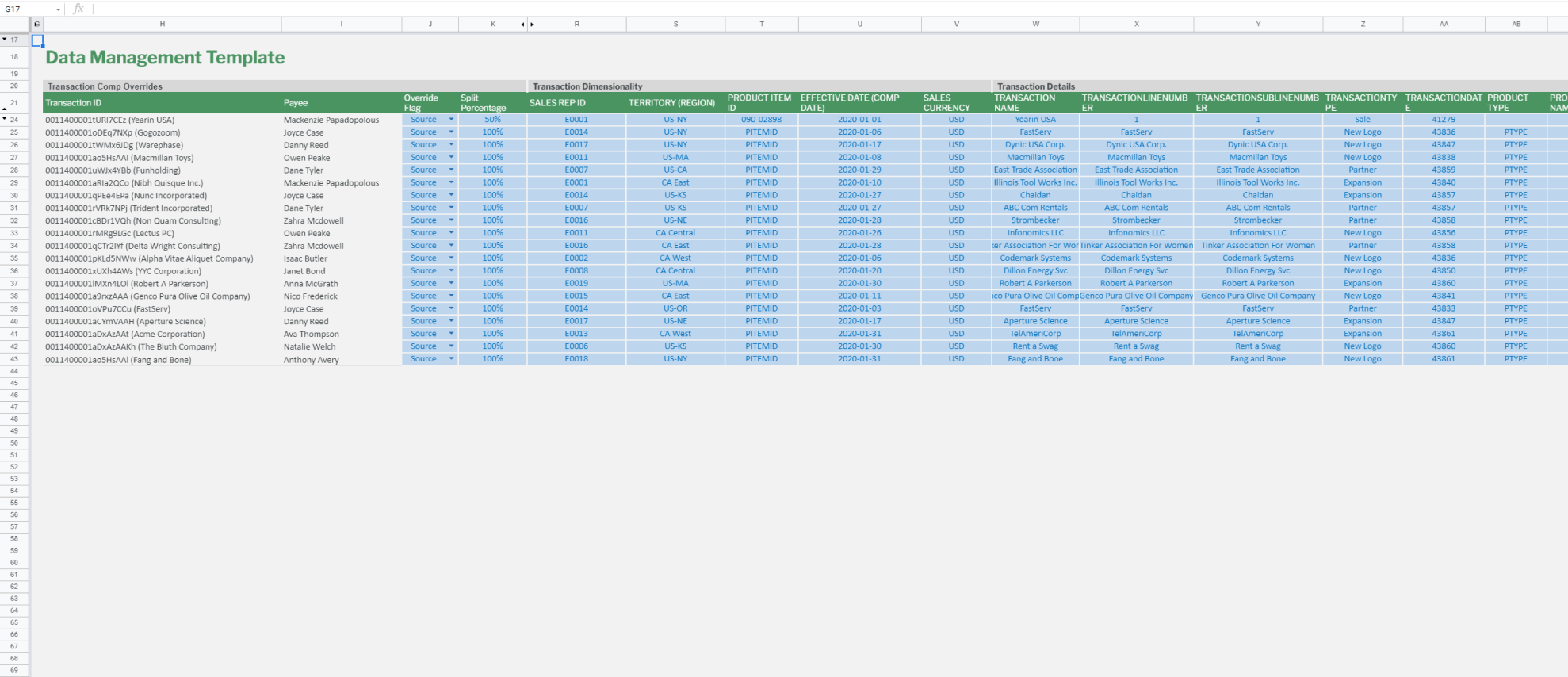Click Codemark Systems cell in column Y

[1258, 258]
